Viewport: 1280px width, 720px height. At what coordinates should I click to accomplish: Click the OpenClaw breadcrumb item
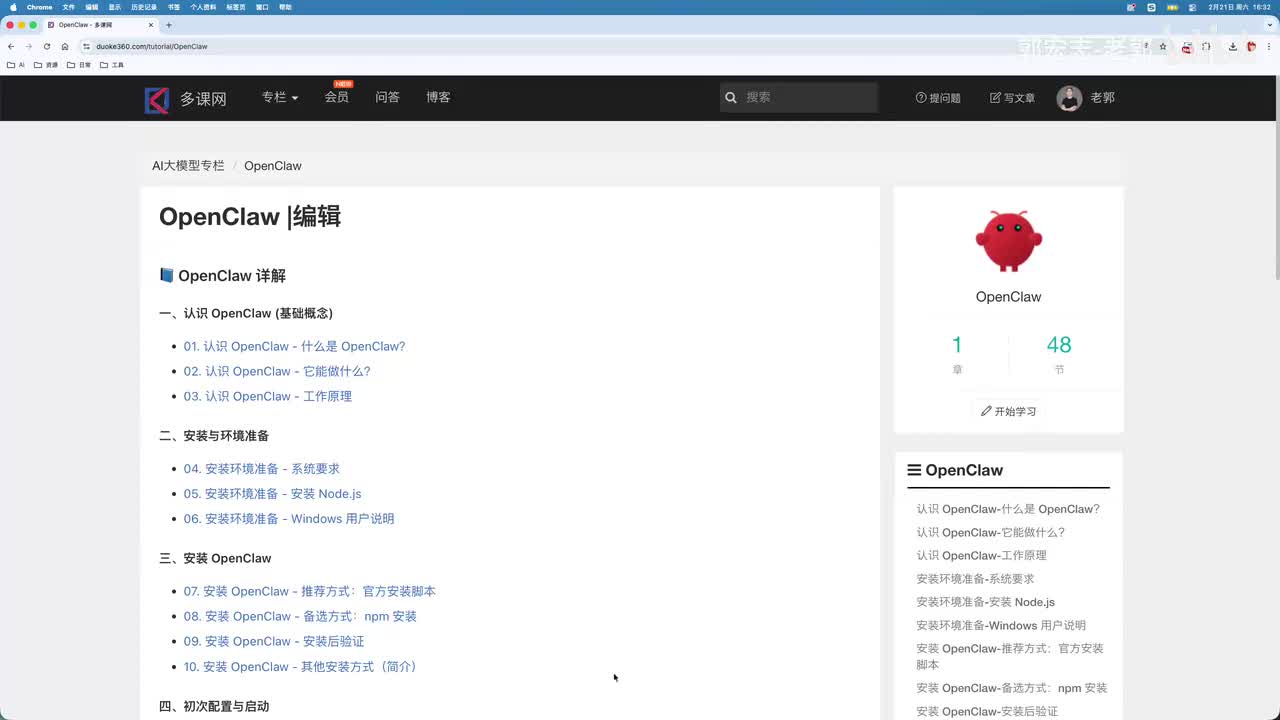tap(273, 166)
